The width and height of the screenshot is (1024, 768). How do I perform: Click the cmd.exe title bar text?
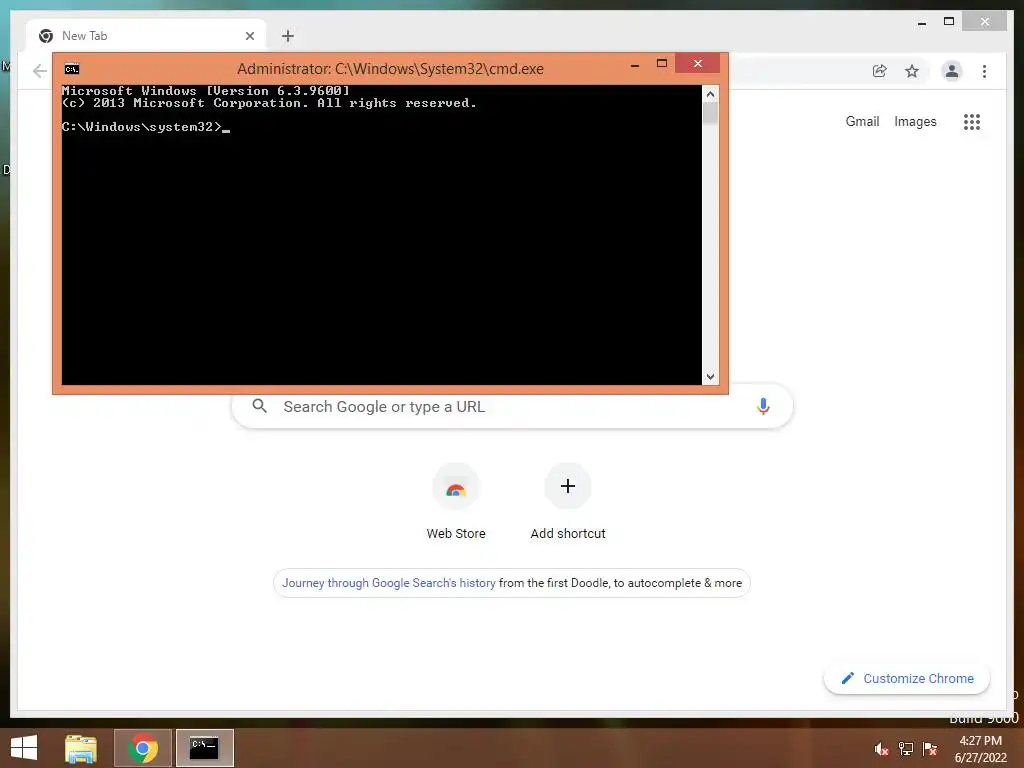pos(390,69)
